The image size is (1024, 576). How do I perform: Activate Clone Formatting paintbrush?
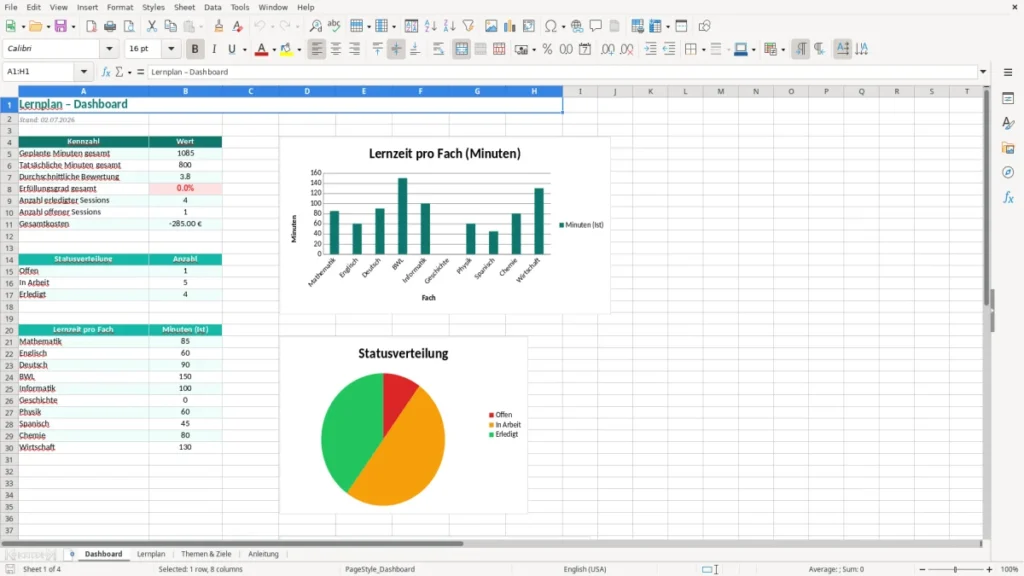point(219,26)
